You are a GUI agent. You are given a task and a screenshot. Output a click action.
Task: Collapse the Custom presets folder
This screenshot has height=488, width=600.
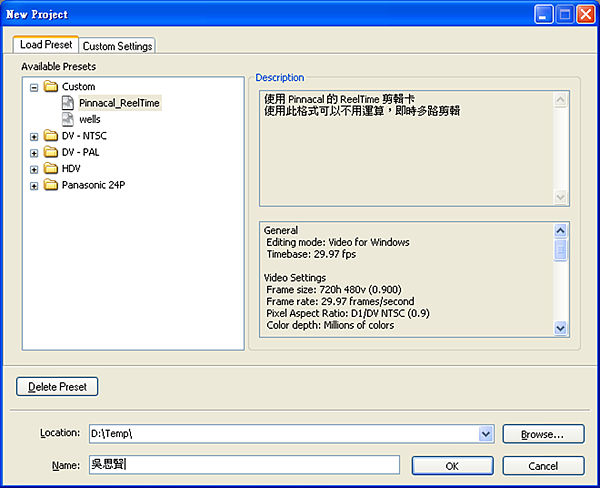(34, 88)
